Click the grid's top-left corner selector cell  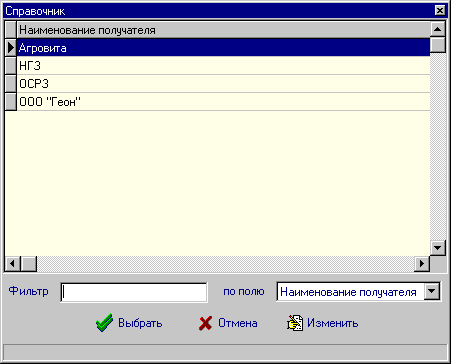point(11,30)
